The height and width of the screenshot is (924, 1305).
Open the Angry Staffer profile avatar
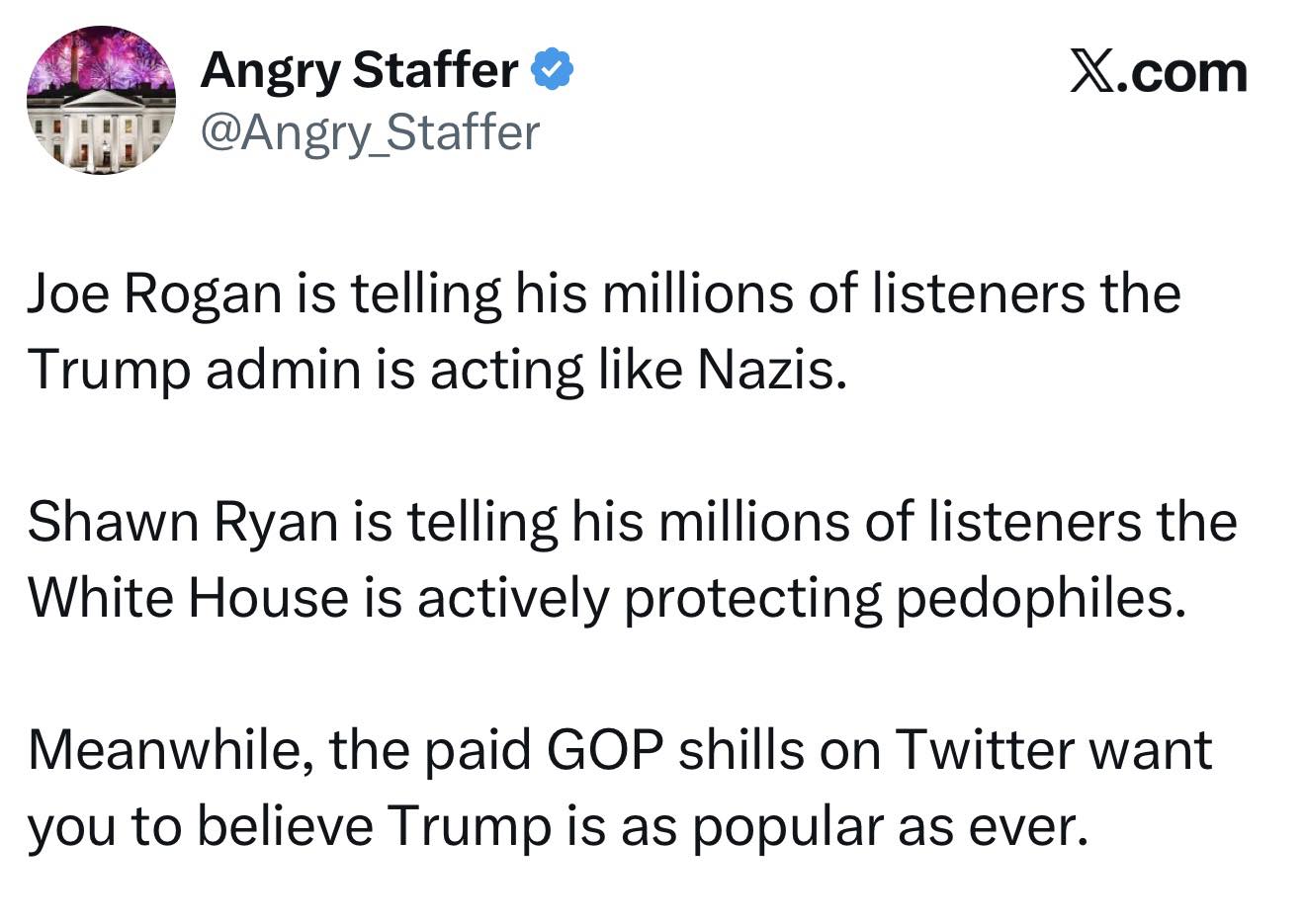(x=100, y=100)
